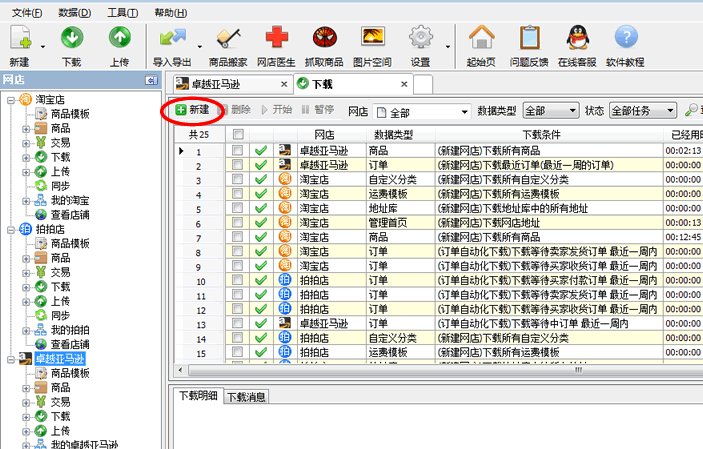
Task: Launch the 网店医生 red cross icon
Action: pos(277,38)
